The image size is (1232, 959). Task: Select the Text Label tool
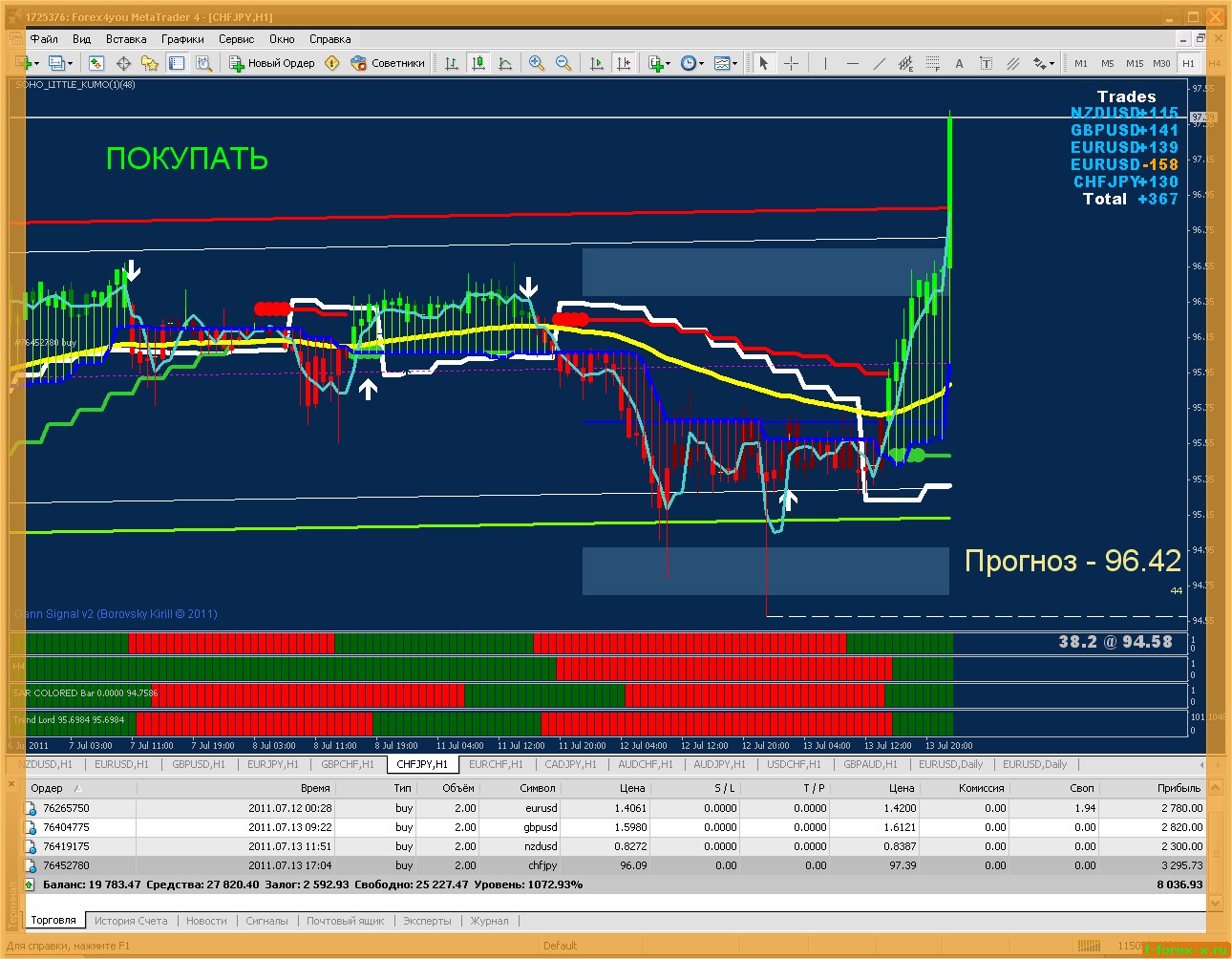(x=986, y=63)
